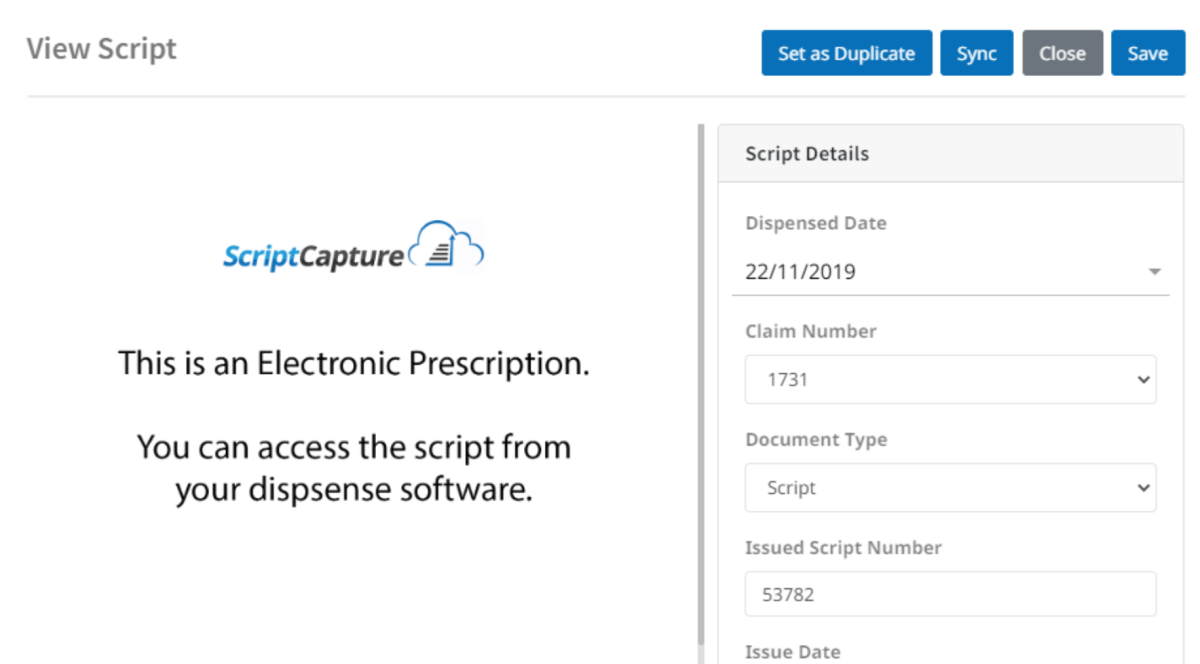The width and height of the screenshot is (1200, 664).
Task: Click the Document Type dropdown chevron
Action: pos(1144,487)
